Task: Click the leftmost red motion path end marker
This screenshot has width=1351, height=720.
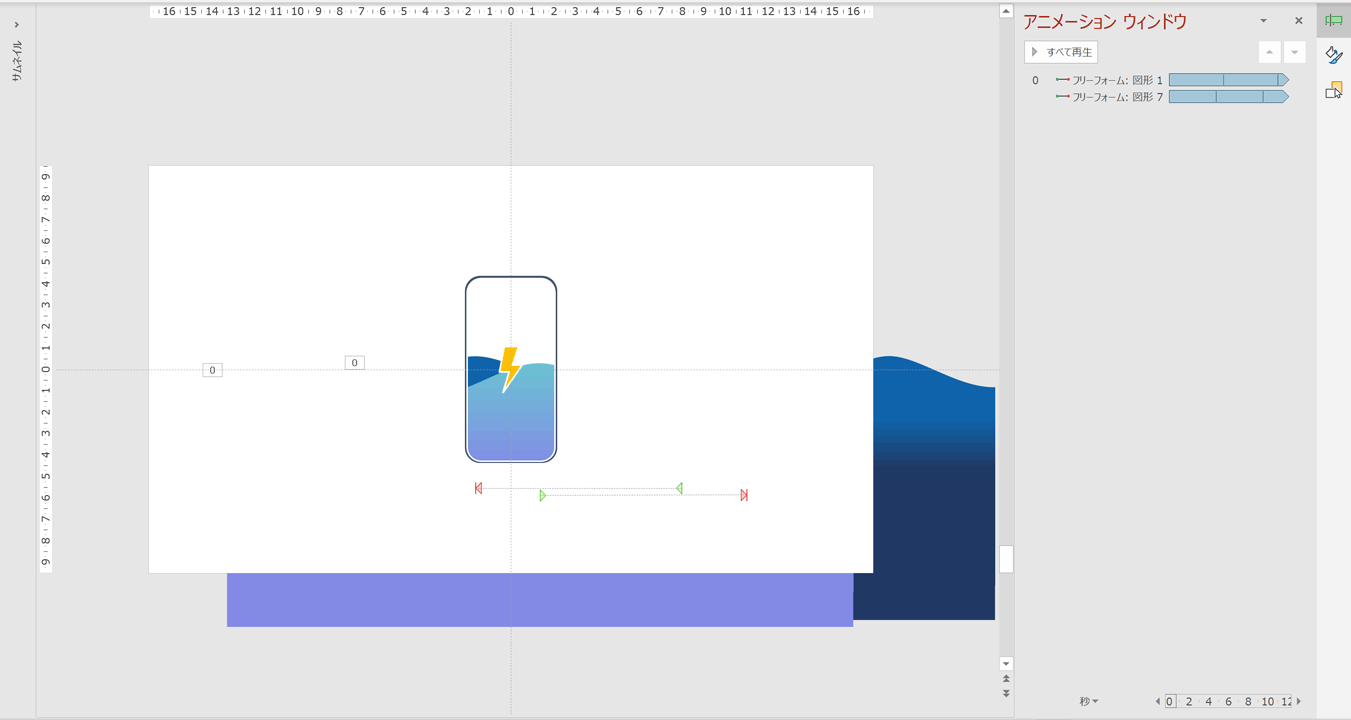Action: coord(478,488)
